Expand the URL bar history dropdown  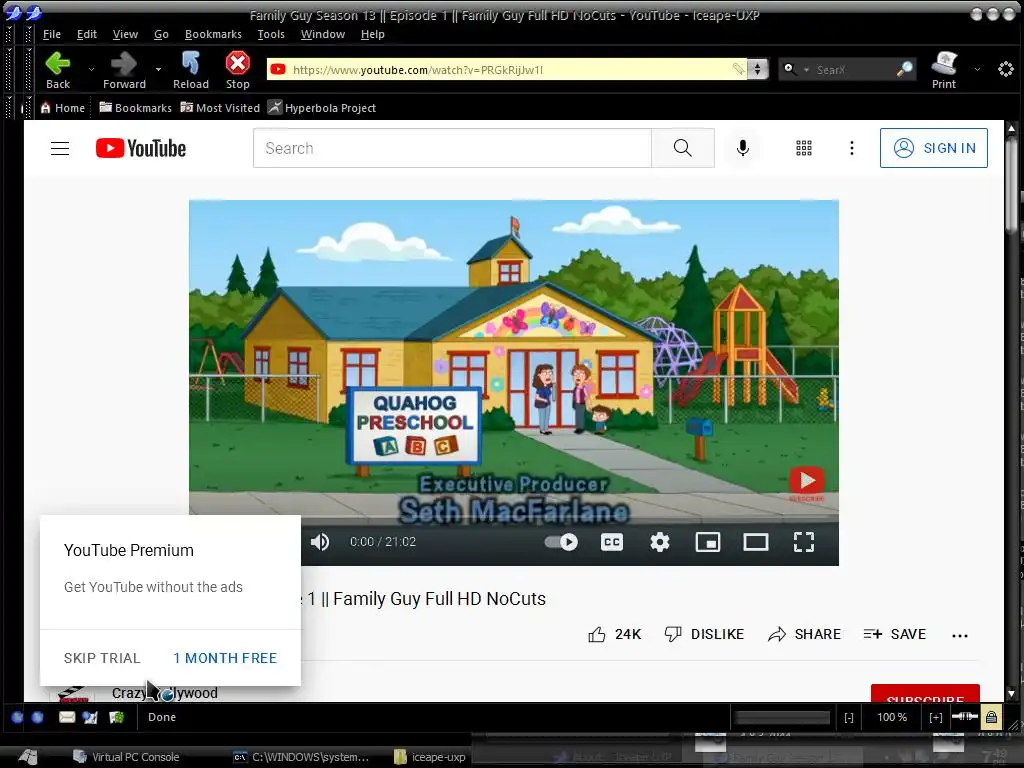(x=758, y=69)
